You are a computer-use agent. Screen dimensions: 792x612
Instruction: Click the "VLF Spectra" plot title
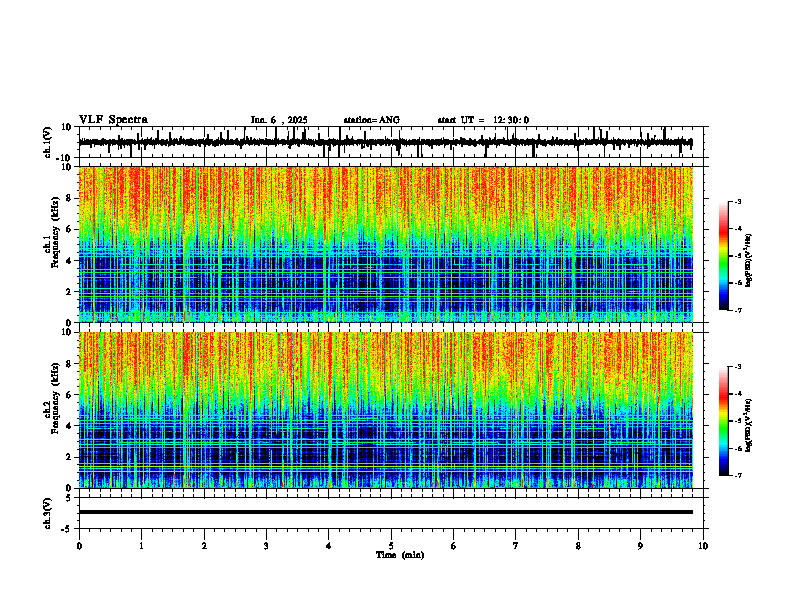[x=113, y=120]
